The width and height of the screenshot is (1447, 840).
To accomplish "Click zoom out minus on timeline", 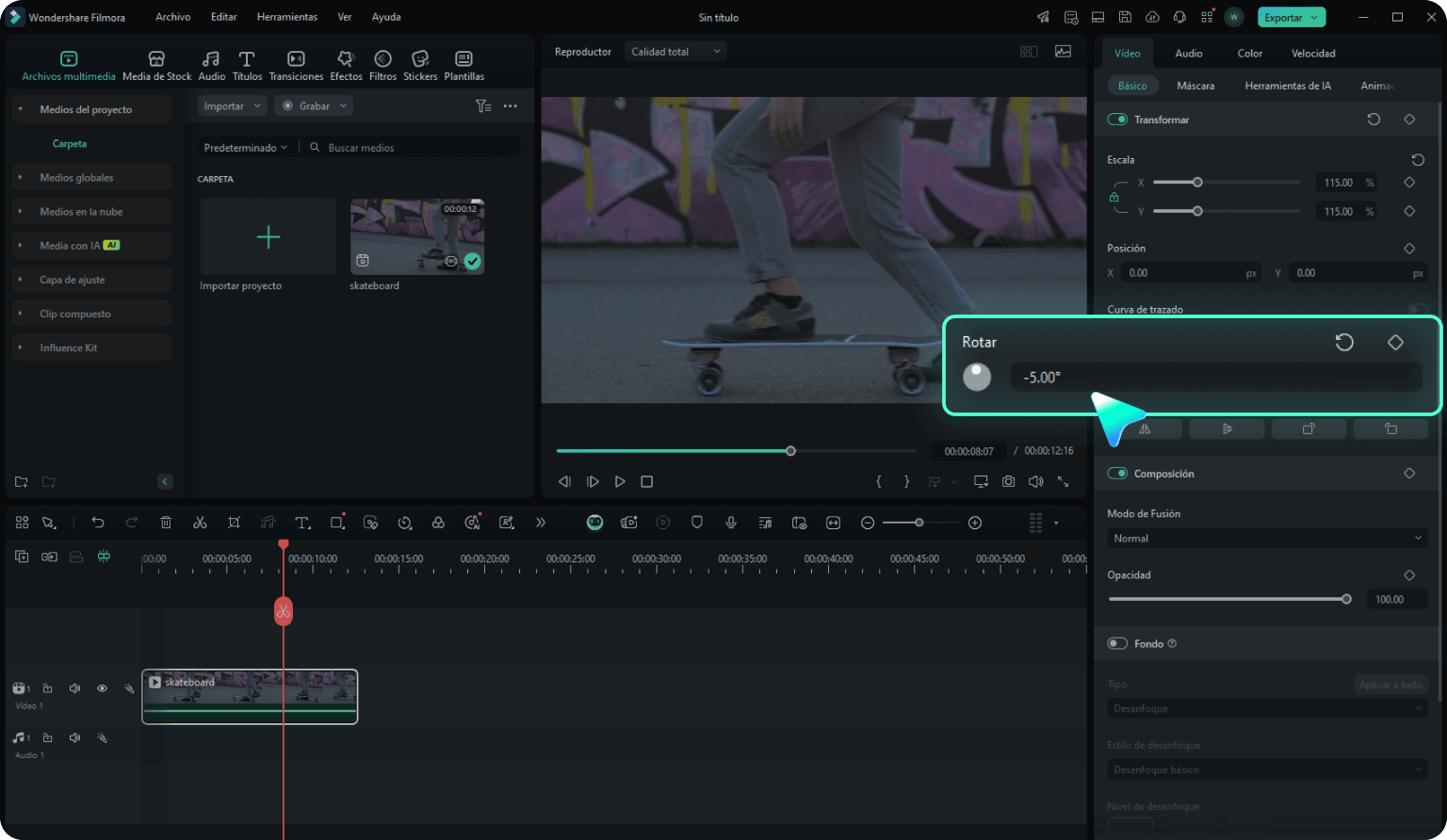I will tap(868, 523).
